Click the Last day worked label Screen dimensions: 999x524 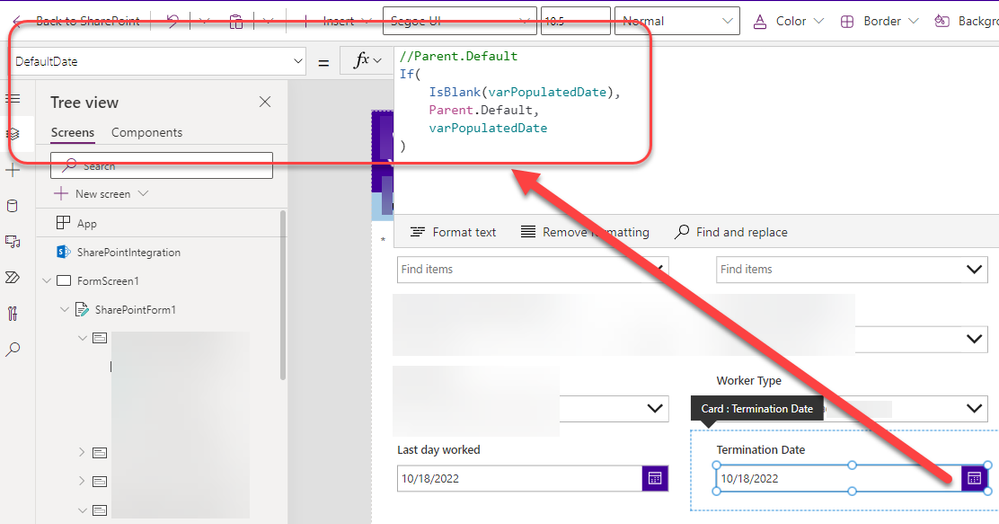pos(438,450)
